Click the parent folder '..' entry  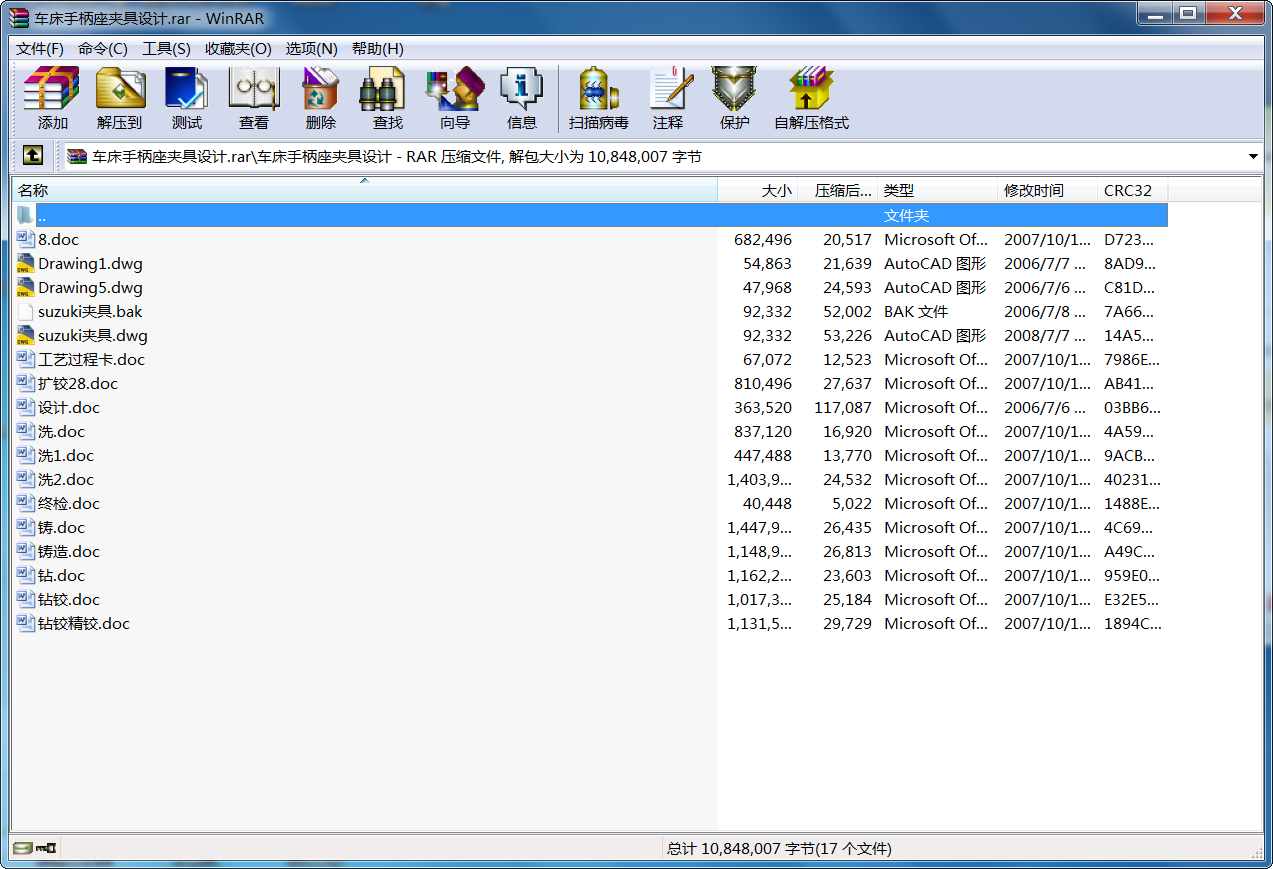point(41,216)
